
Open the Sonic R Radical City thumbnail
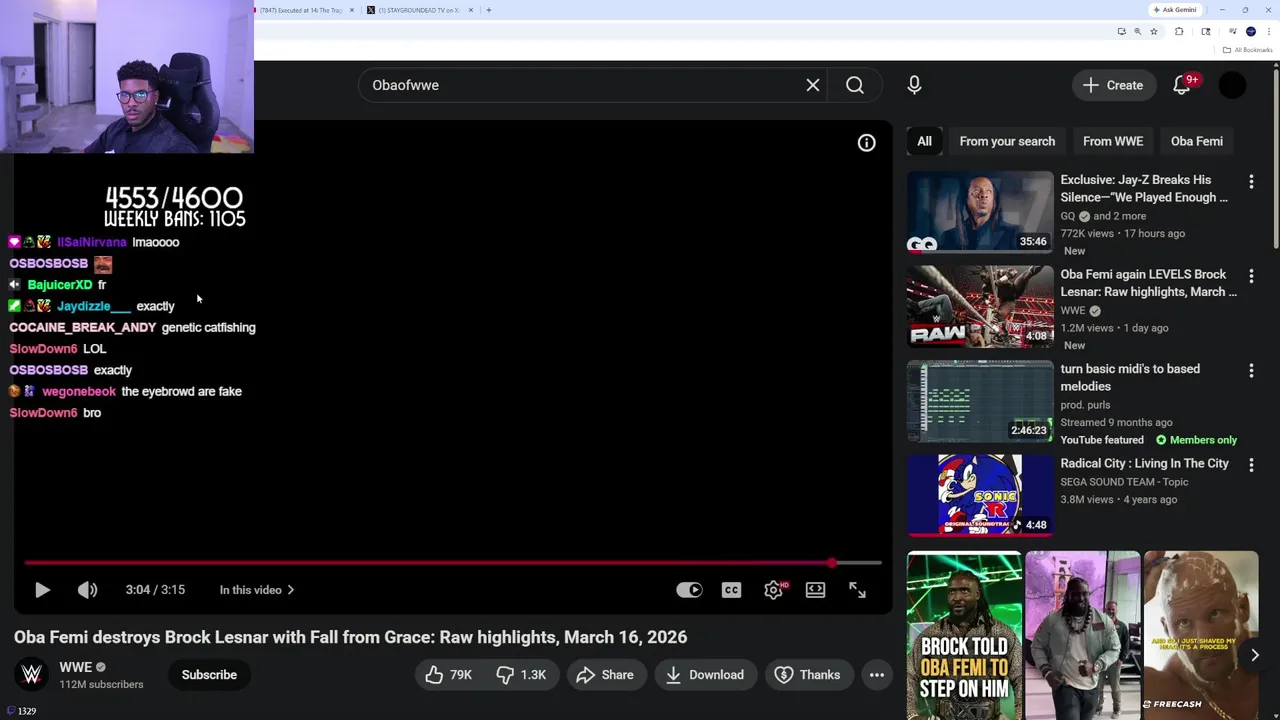(x=980, y=495)
